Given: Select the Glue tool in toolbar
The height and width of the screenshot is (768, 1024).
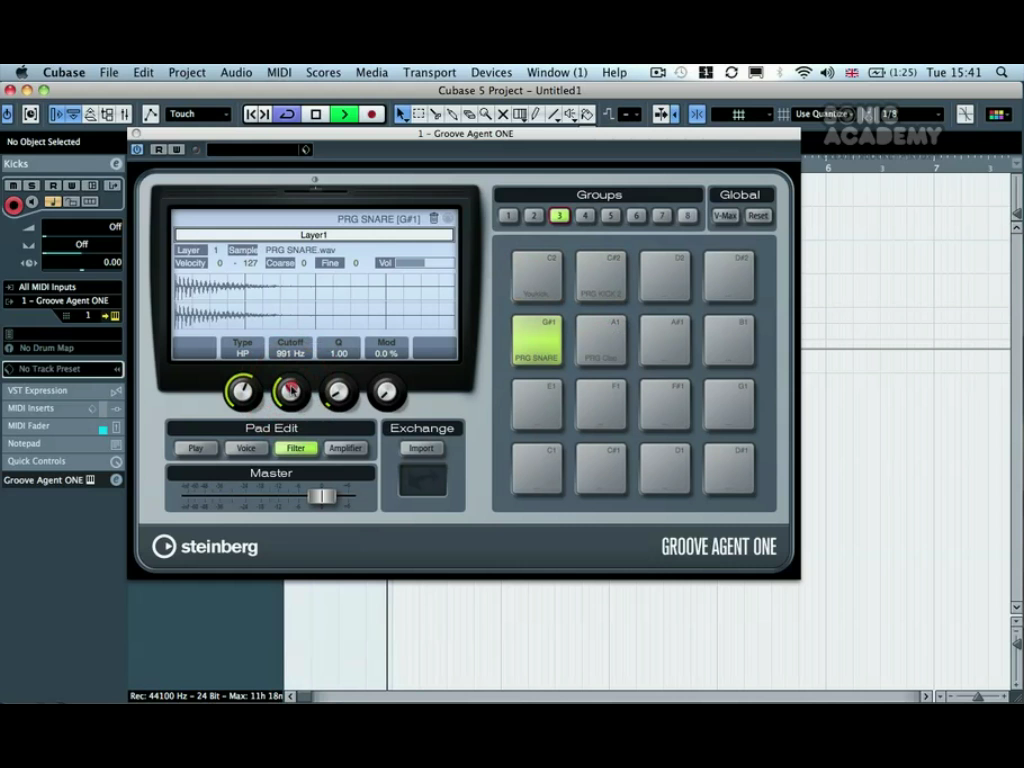Looking at the screenshot, I should coord(452,114).
